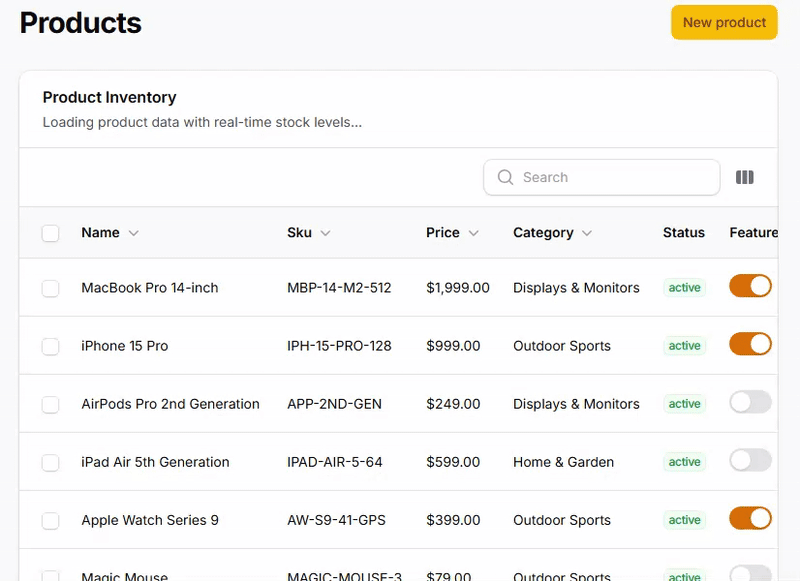Click the Magic Mouse product name

point(124,576)
